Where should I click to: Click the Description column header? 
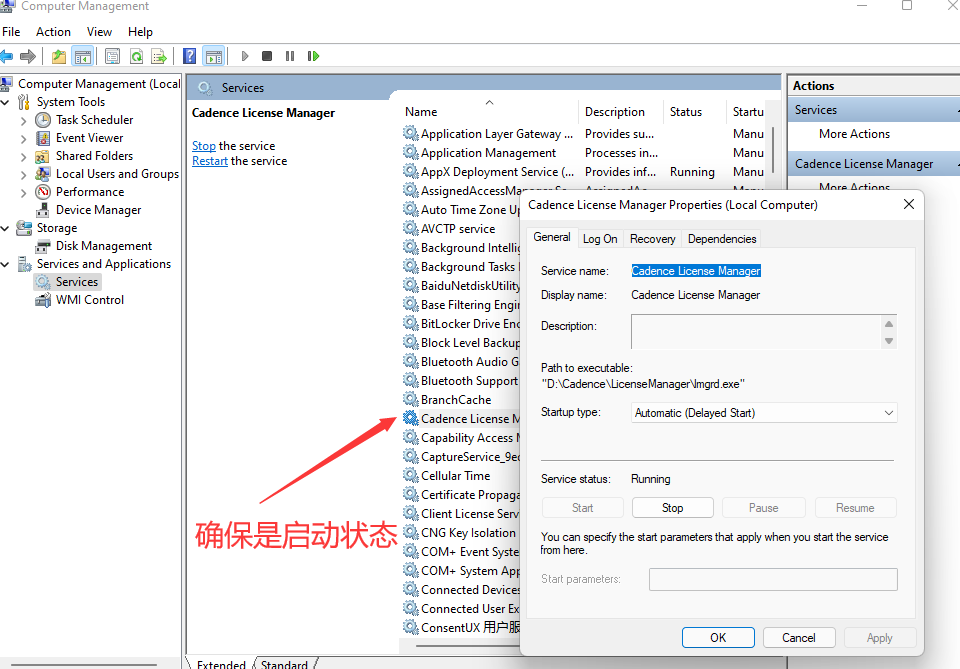click(615, 112)
